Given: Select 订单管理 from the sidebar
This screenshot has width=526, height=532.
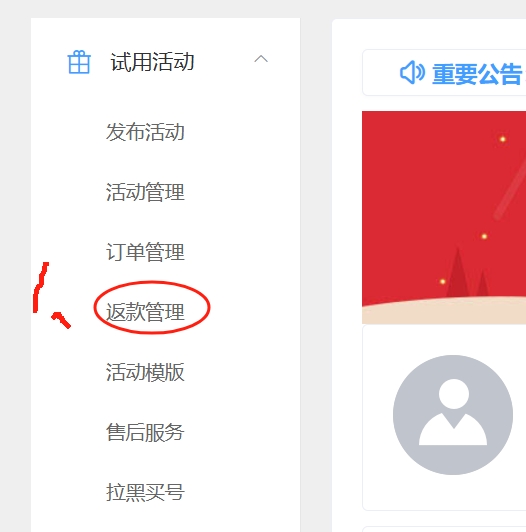Looking at the screenshot, I should [145, 252].
